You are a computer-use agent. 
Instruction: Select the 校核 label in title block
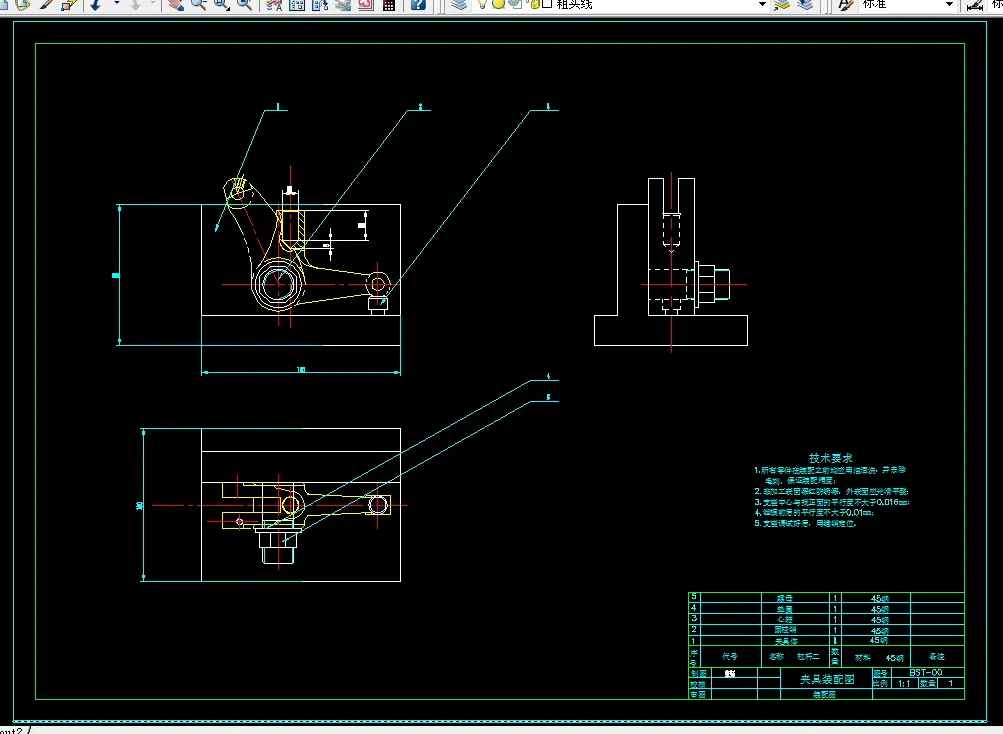click(x=698, y=684)
